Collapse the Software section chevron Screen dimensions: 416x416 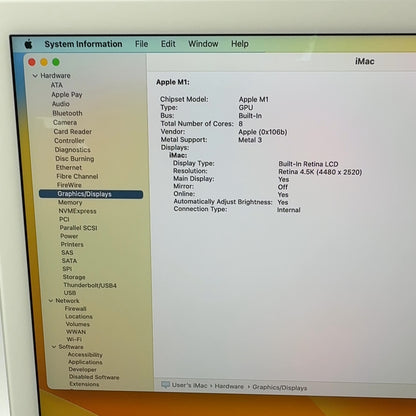(54, 347)
